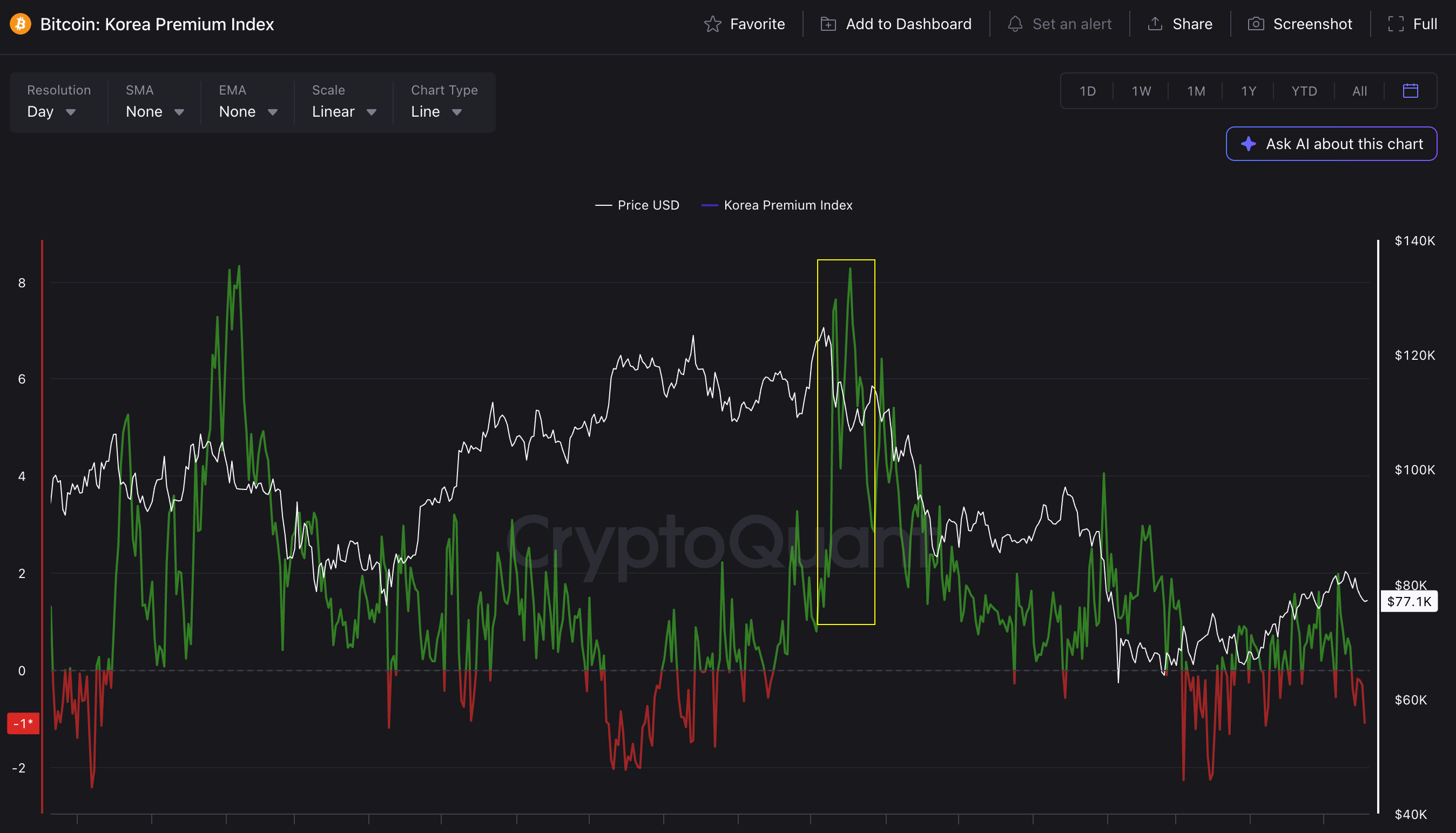Screen dimensions: 1456x833
Task: Click the $40K right axis label
Action: click(1411, 814)
